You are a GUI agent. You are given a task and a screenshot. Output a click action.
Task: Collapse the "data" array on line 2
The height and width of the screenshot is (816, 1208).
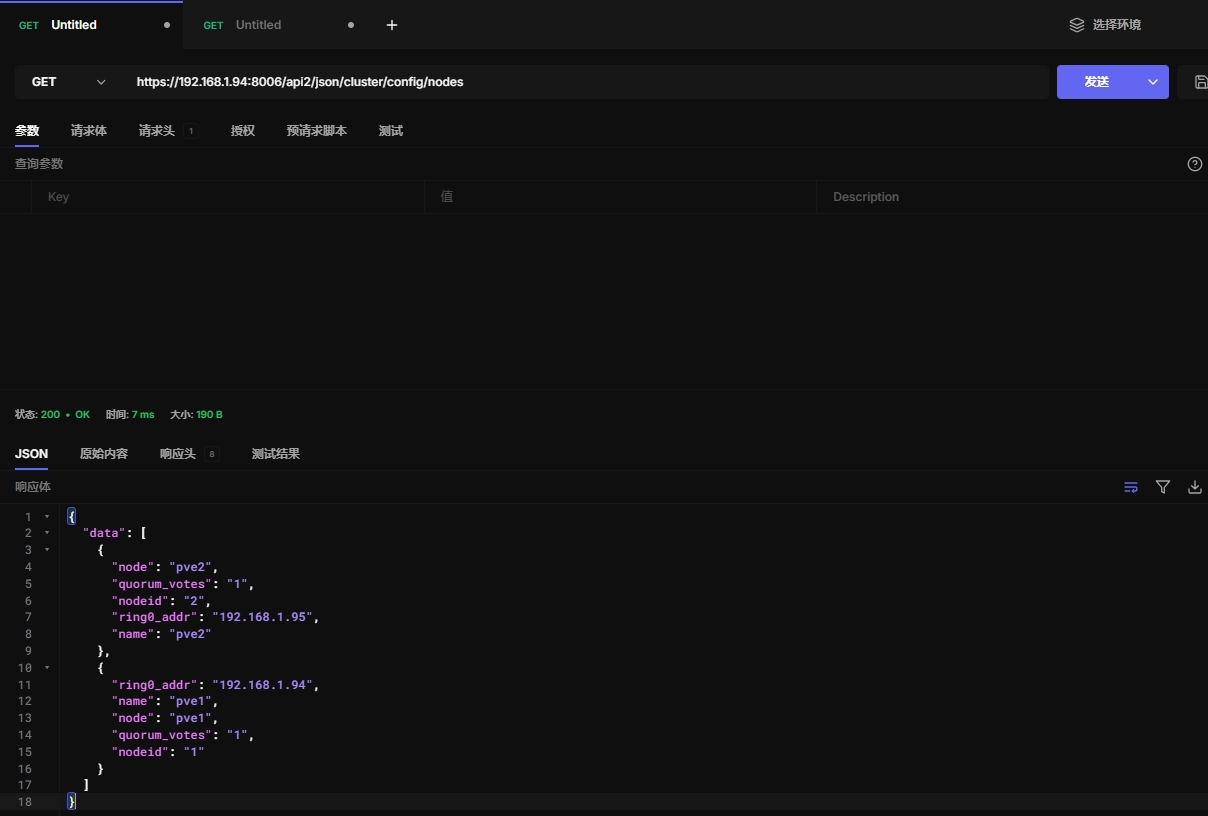tap(47, 533)
